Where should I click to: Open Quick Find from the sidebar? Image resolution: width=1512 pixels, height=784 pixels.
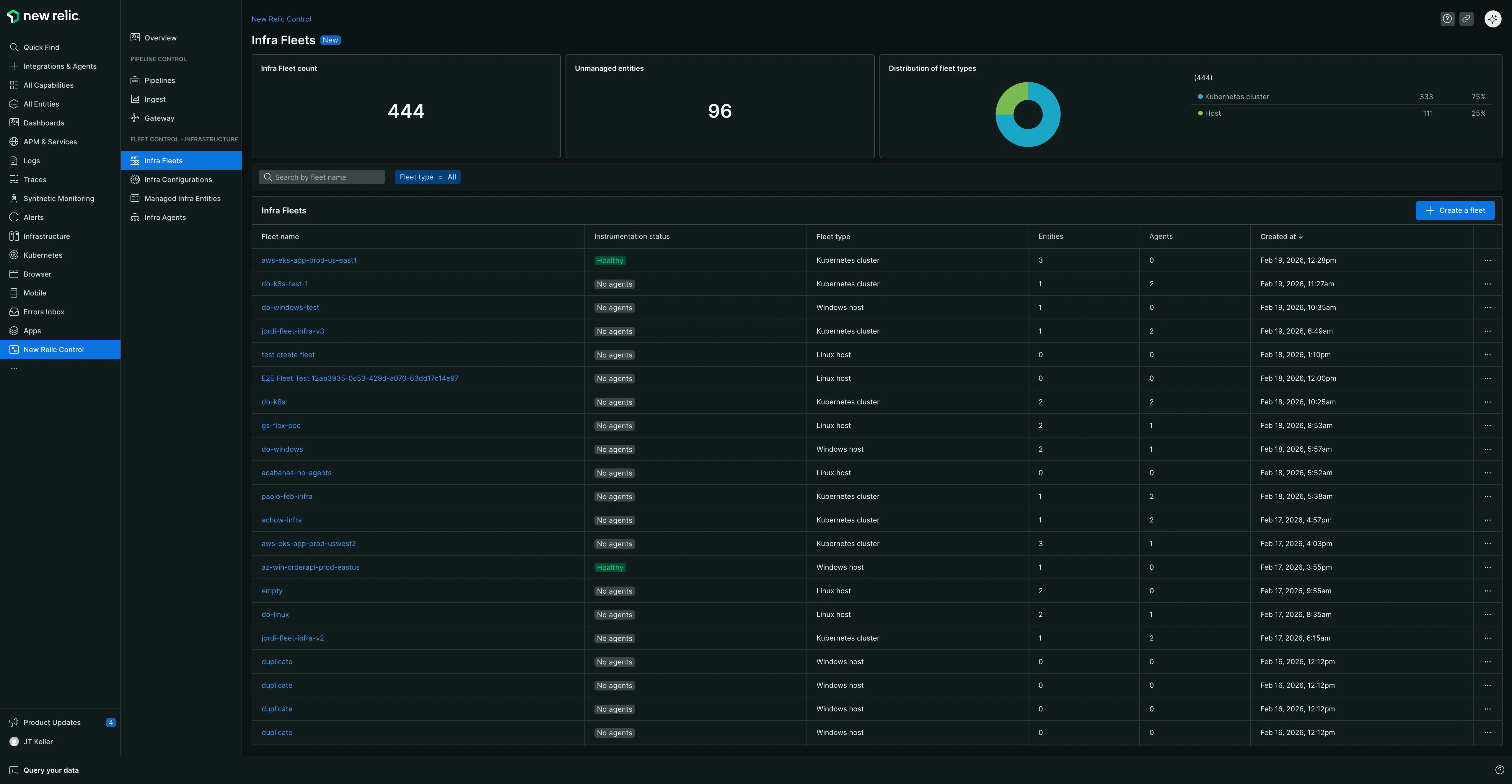point(41,47)
